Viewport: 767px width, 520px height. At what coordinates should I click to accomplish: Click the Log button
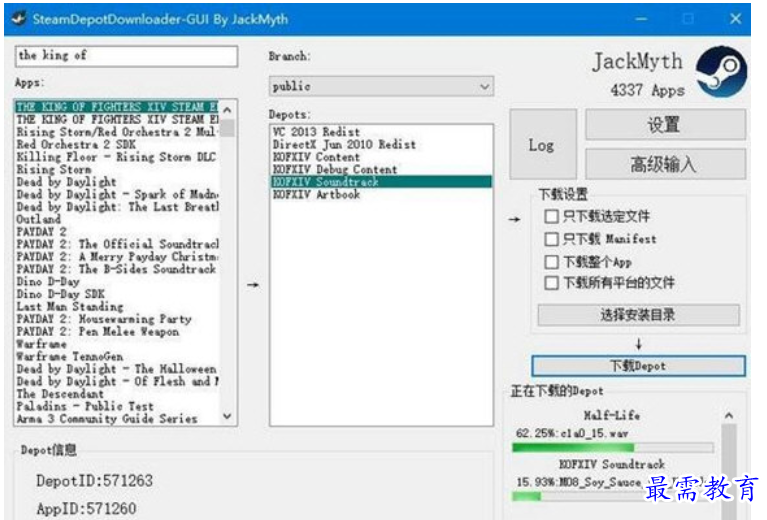pos(542,145)
